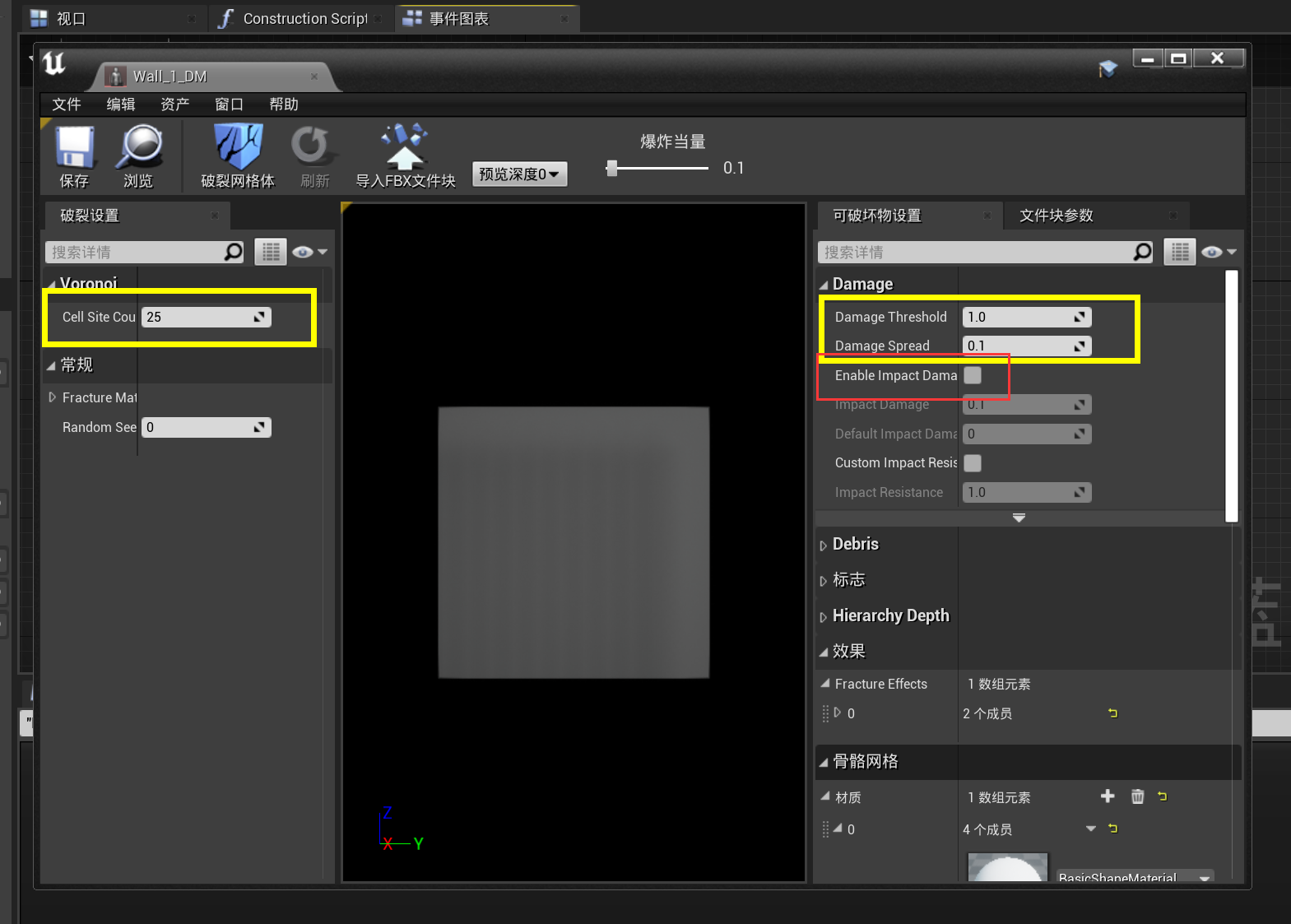Click the 爆炸当量 slider handle
The width and height of the screenshot is (1291, 924).
point(611,168)
